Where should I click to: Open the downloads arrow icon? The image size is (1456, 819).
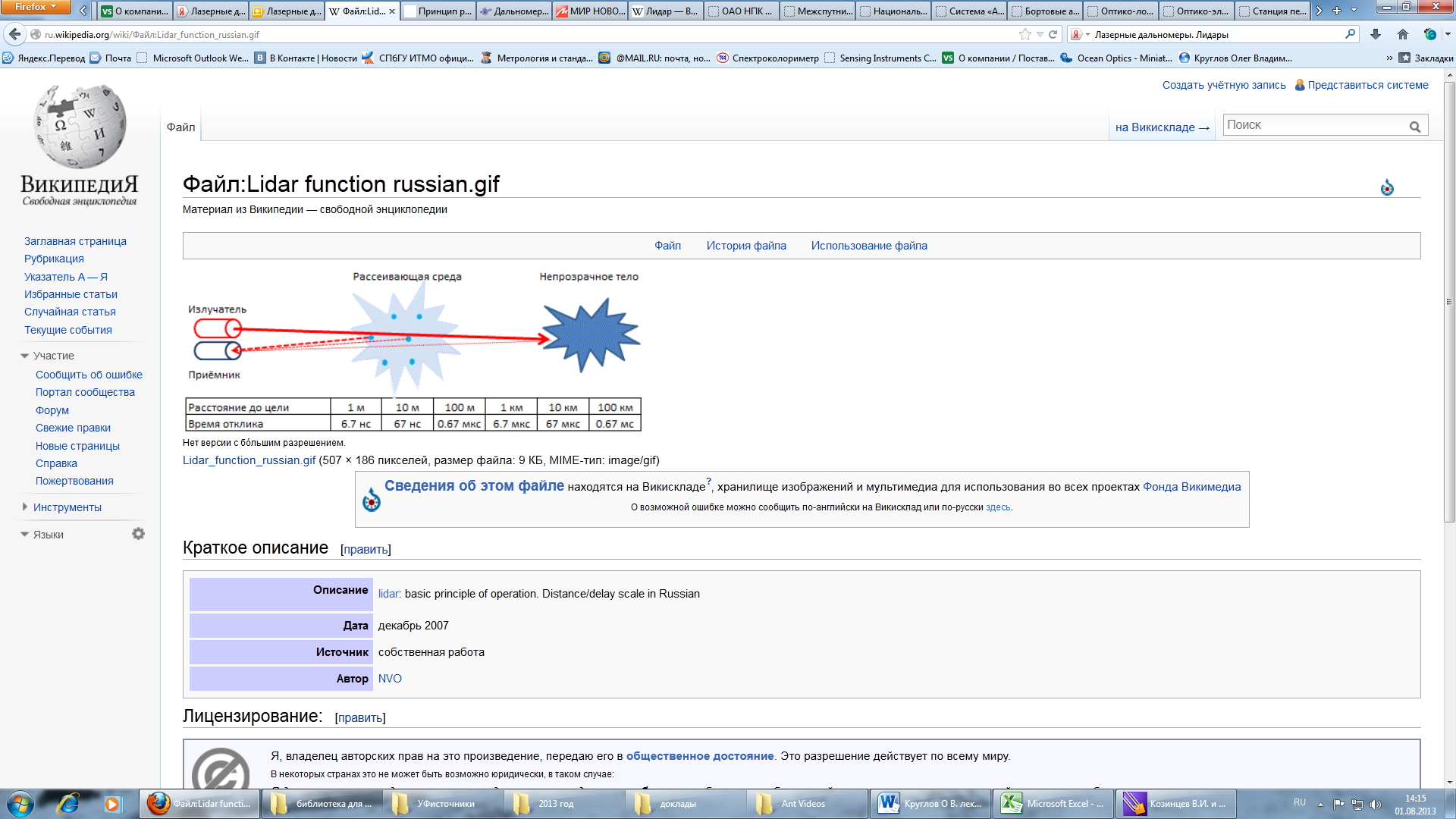tap(1376, 34)
